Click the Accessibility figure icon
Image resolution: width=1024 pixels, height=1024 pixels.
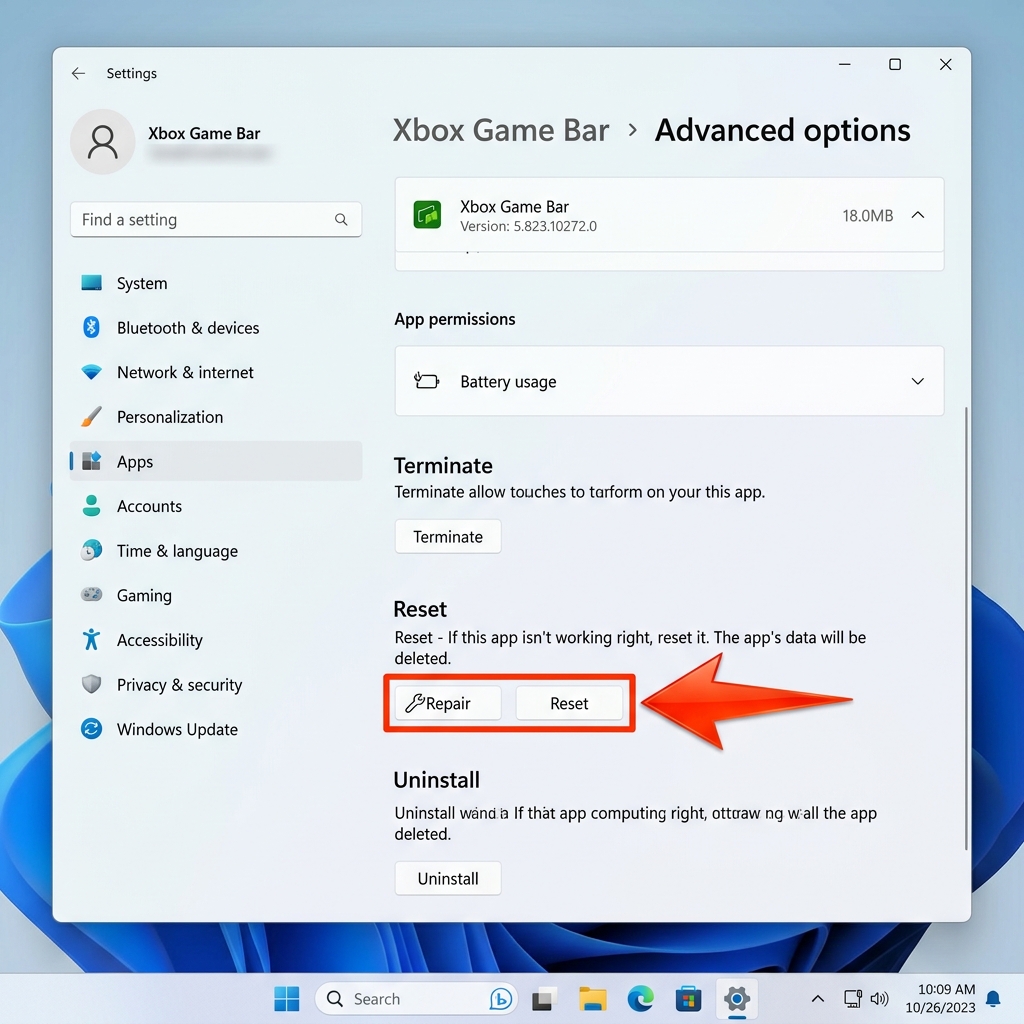[x=91, y=639]
